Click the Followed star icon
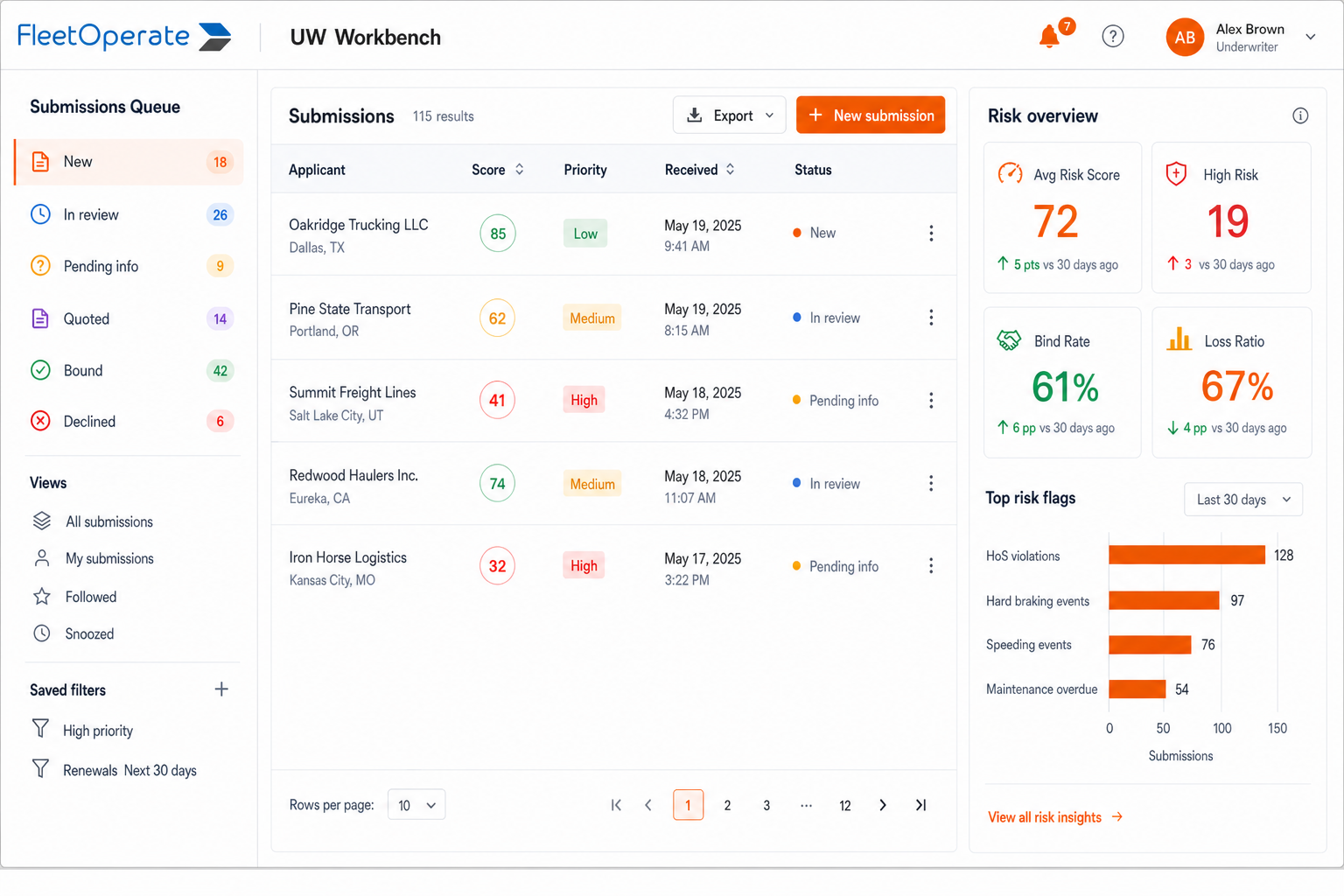Screen dimensions: 1344x896 [41, 597]
